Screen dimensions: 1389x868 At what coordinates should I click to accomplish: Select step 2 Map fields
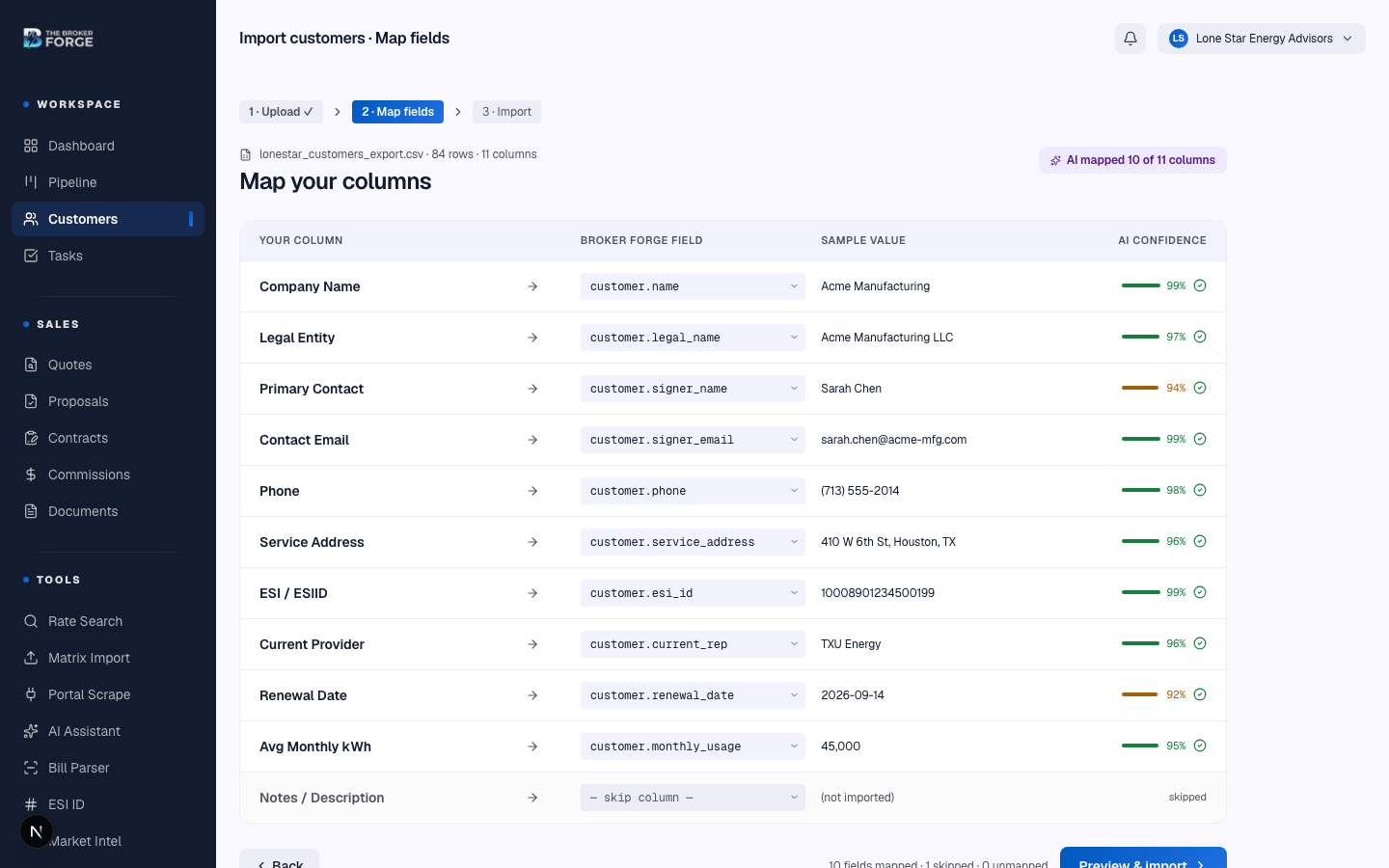397,112
